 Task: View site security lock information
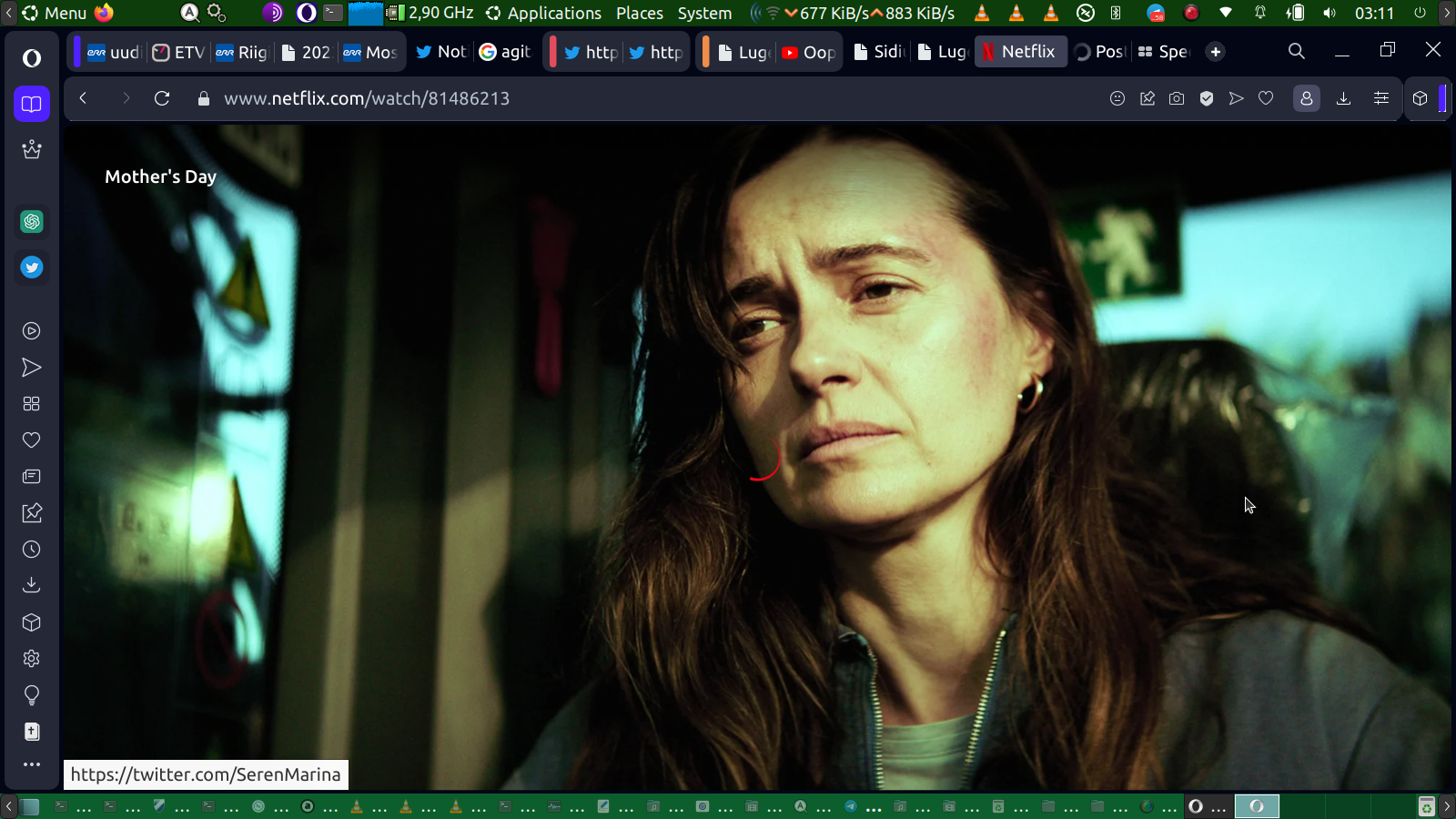(204, 98)
